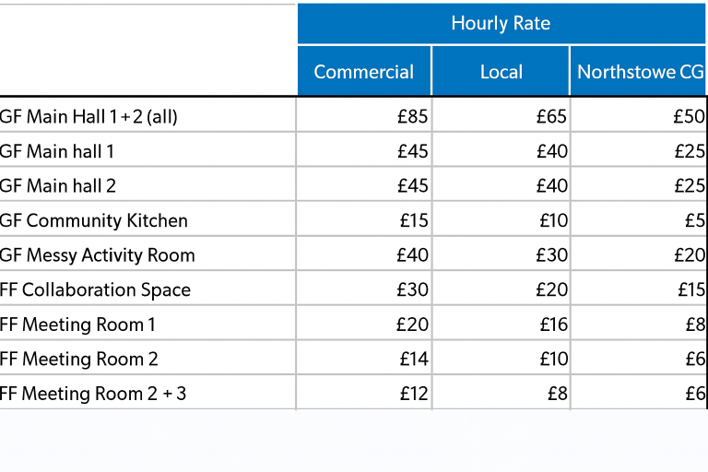The image size is (708, 472).
Task: Click the £30 Messy Activity Room Local rate
Action: pos(551,255)
